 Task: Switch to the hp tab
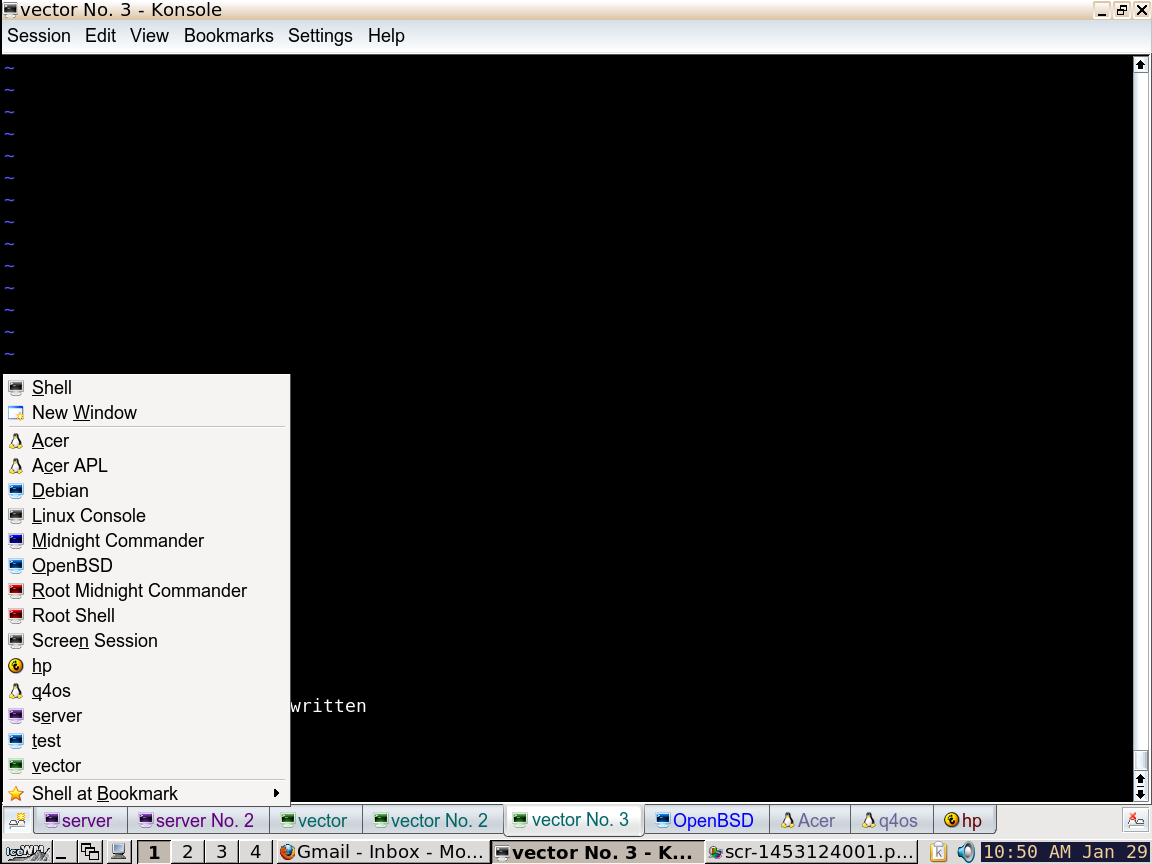coord(964,820)
